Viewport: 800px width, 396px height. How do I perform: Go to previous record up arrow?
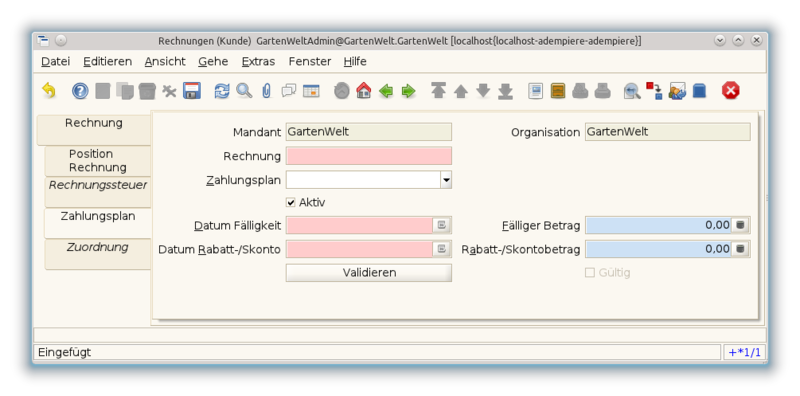tap(461, 91)
